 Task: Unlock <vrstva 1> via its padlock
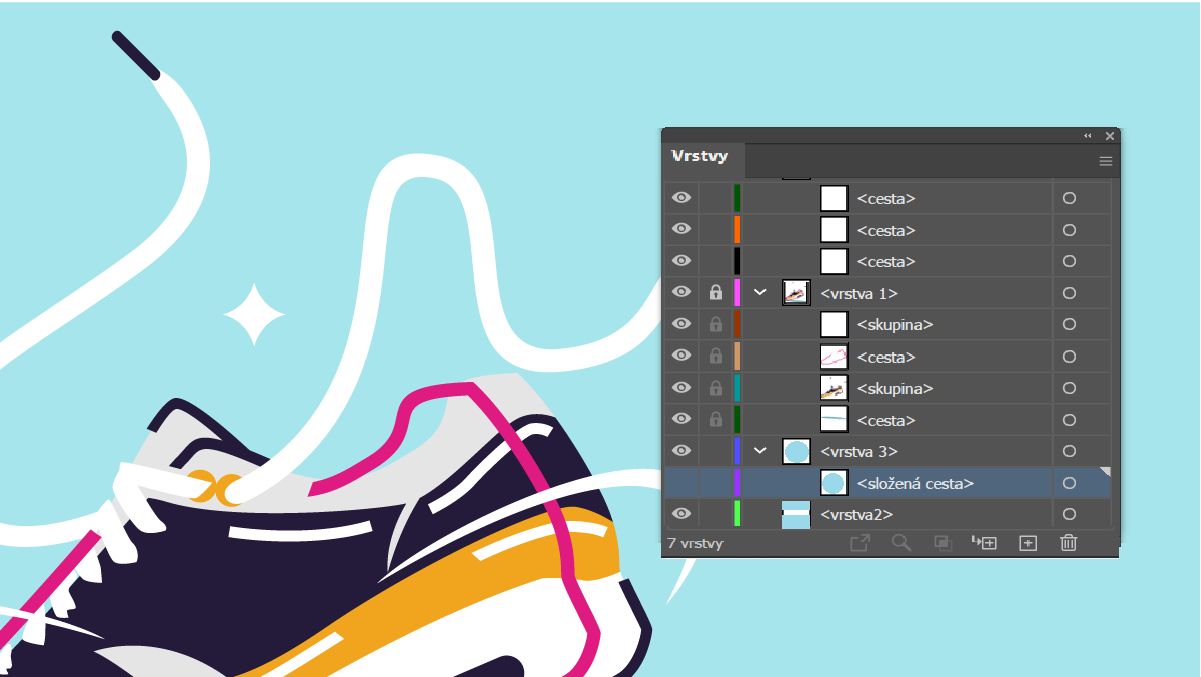[715, 293]
